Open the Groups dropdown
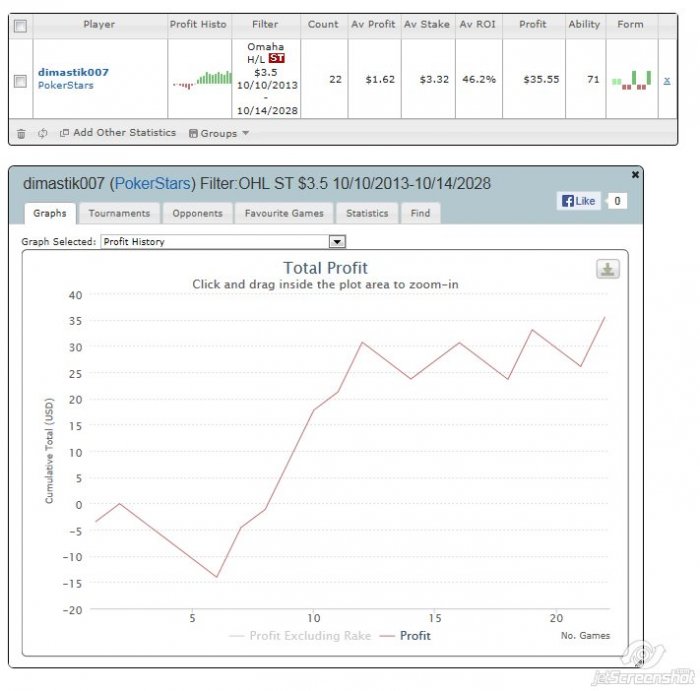 [x=219, y=133]
